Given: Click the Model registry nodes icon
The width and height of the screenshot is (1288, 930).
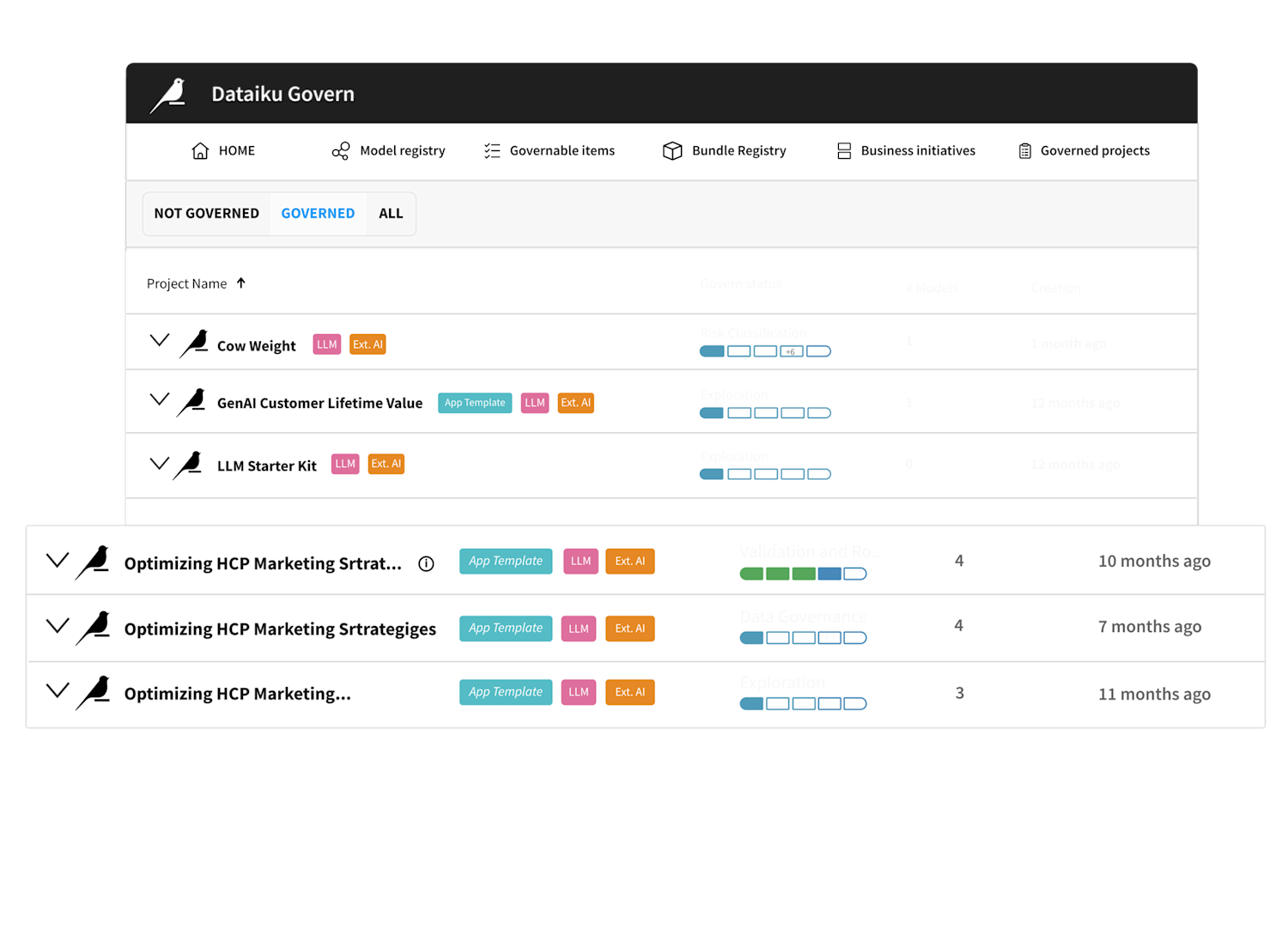Looking at the screenshot, I should (x=341, y=151).
